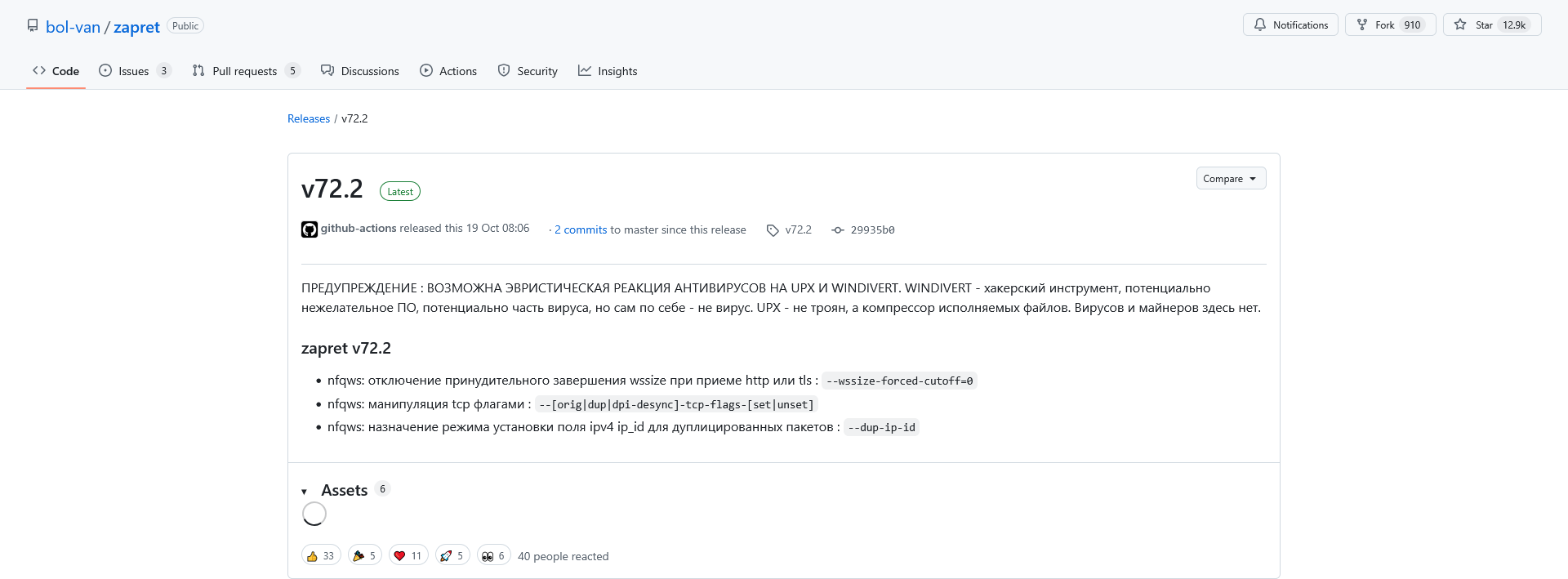Click the repository book icon beside bol-van
This screenshot has height=579, width=1568.
[x=33, y=25]
